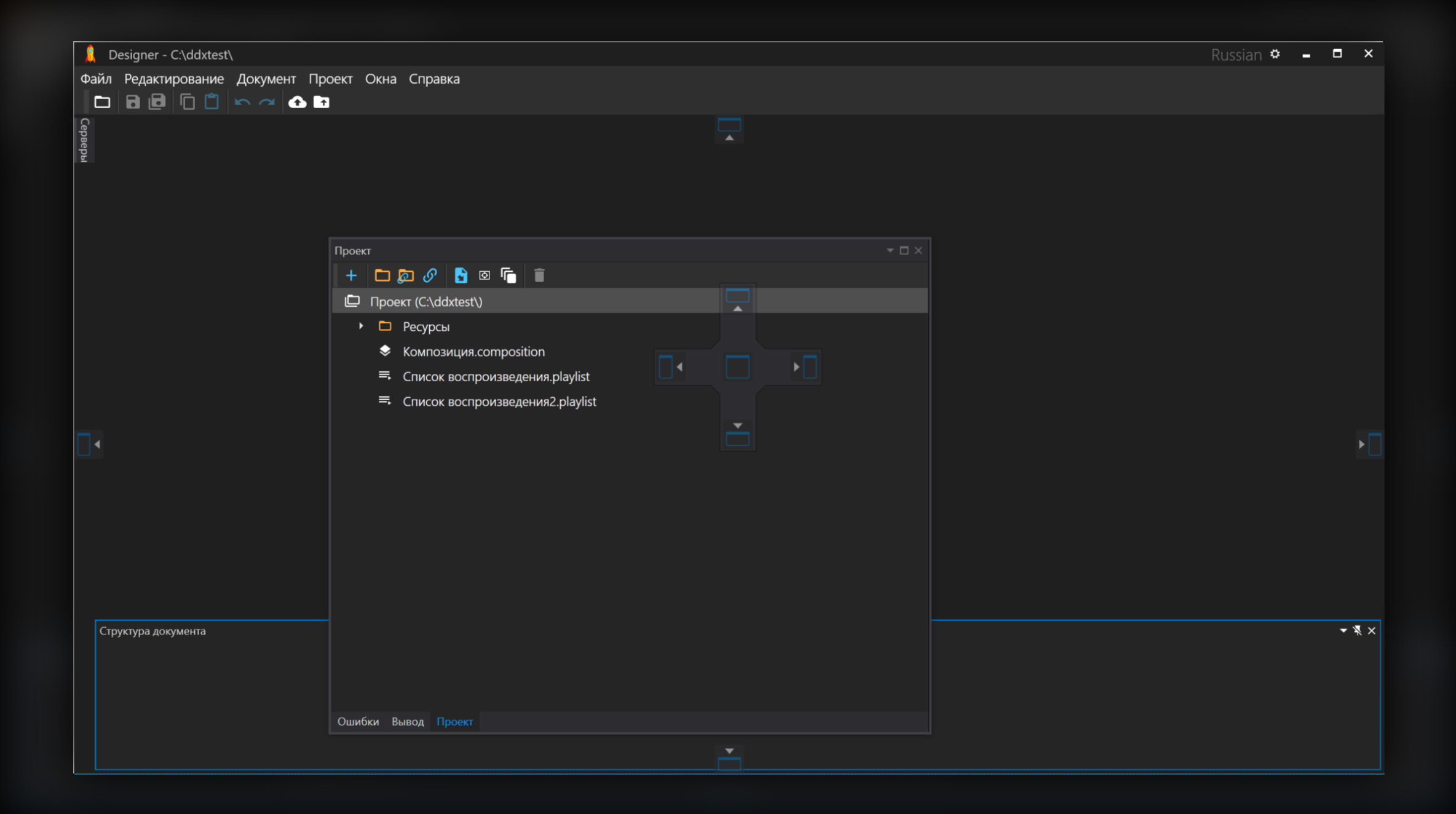Select Композиция.composition in project tree
The width and height of the screenshot is (1456, 814).
473,352
